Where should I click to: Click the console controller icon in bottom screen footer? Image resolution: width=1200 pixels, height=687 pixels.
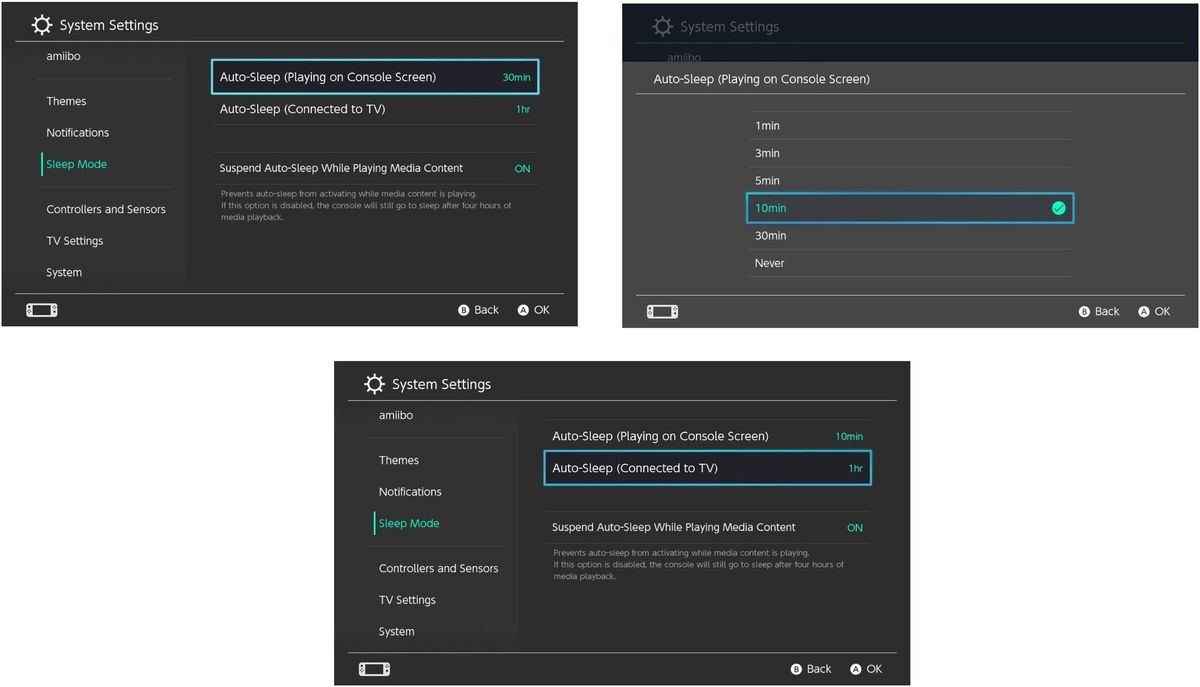coord(375,669)
